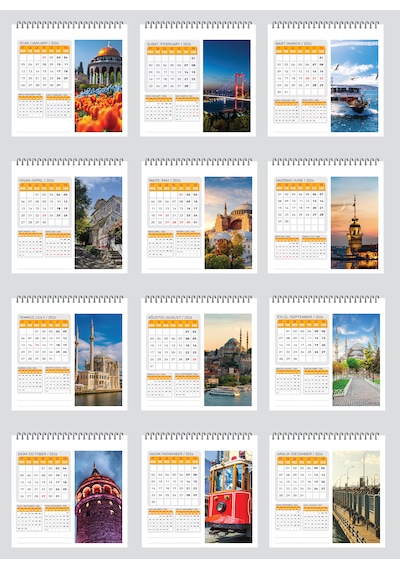Image resolution: width=400 pixels, height=570 pixels.
Task: Open the ferry boat with seagulls photo
Action: click(355, 86)
